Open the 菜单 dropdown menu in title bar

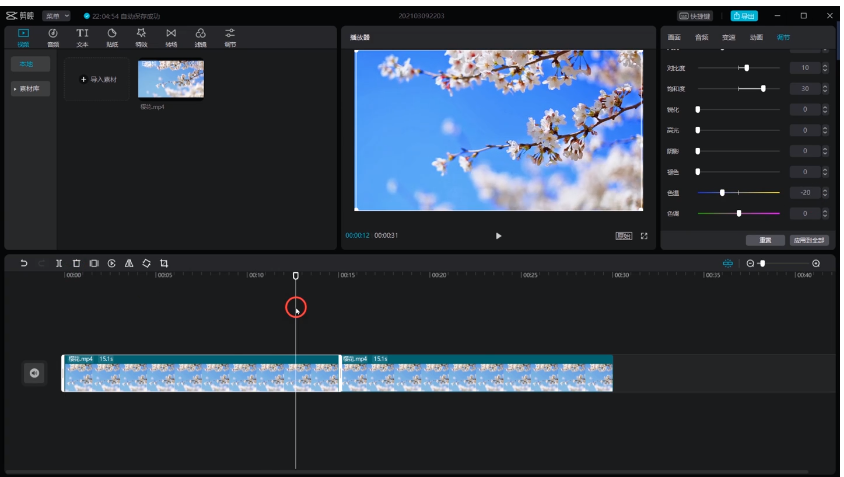[x=55, y=16]
